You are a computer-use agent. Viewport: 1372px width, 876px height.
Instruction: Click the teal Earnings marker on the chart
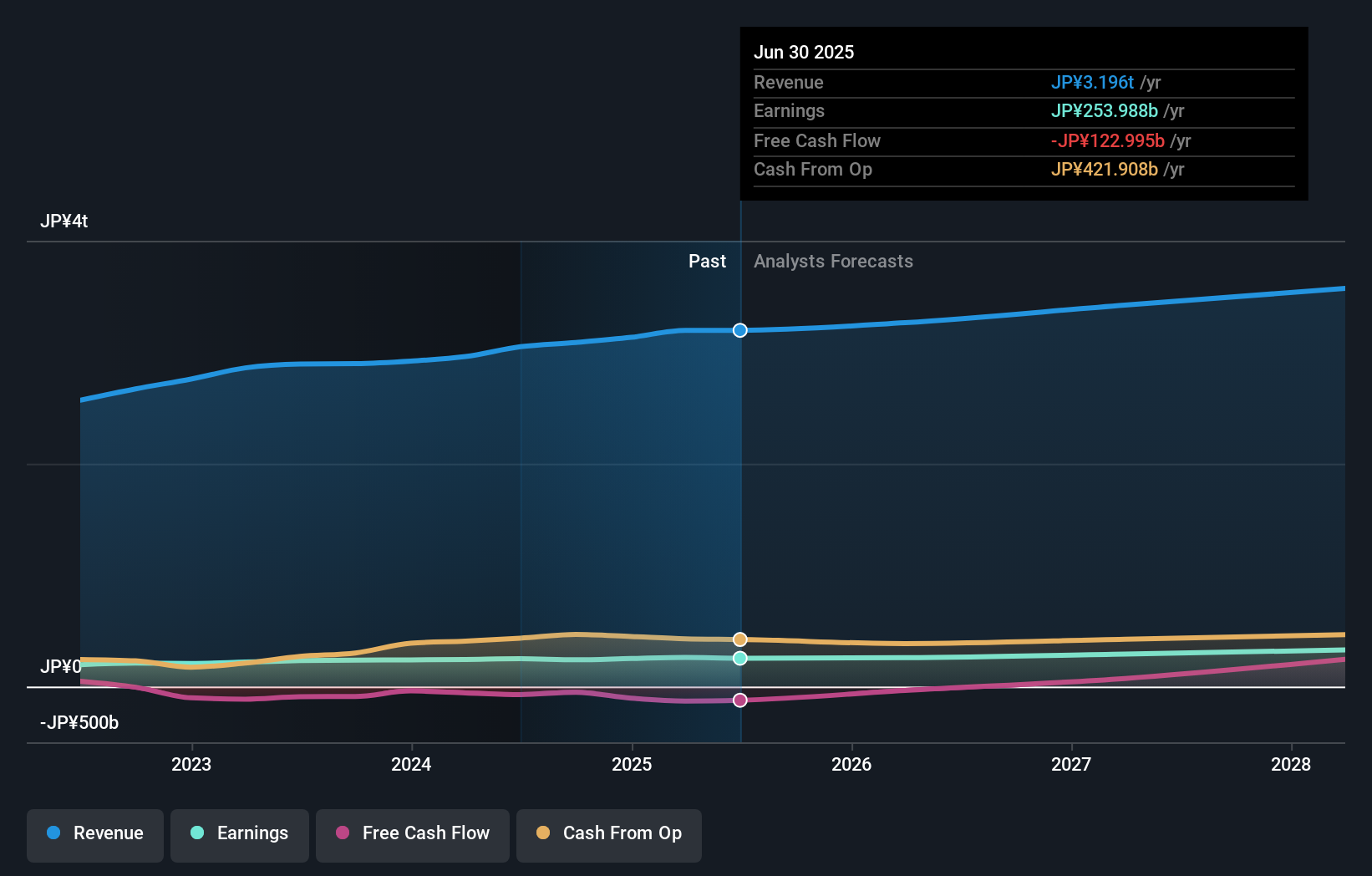(739, 658)
